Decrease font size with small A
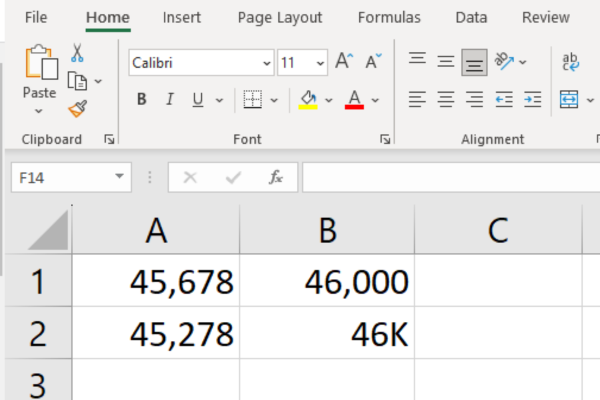 pyautogui.click(x=373, y=61)
